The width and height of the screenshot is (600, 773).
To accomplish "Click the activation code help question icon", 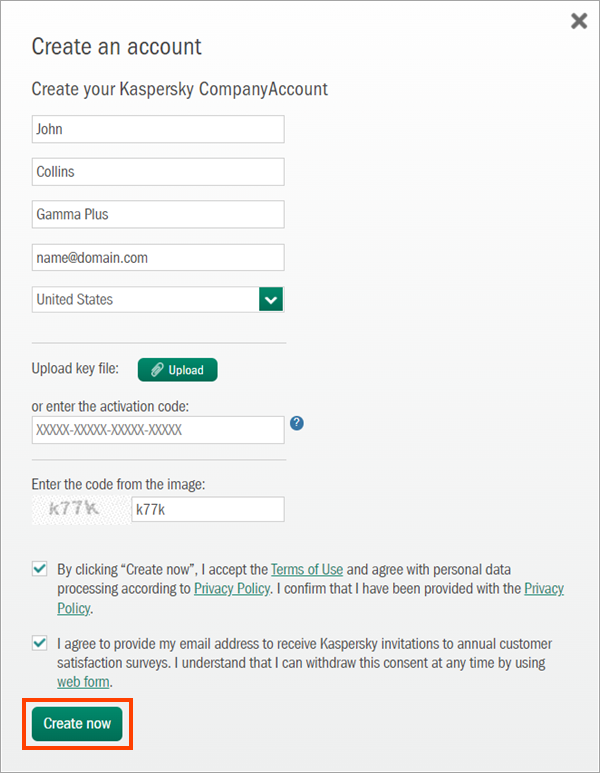I will [x=297, y=423].
